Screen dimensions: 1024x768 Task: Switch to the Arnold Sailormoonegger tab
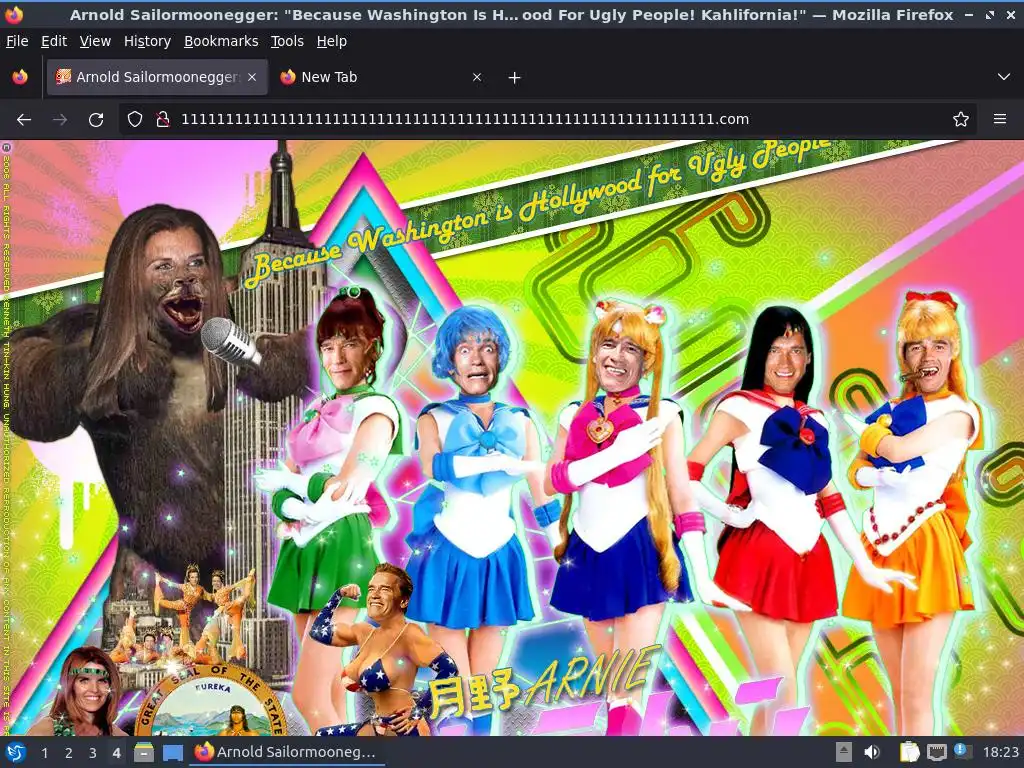coord(157,77)
